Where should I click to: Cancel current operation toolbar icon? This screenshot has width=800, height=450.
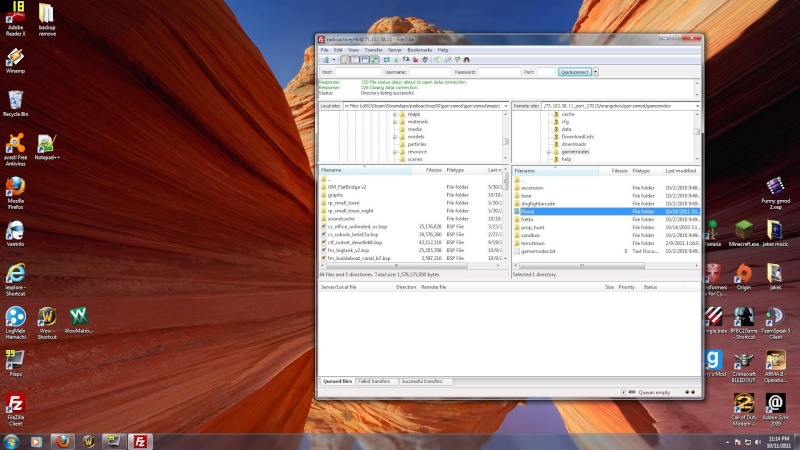coord(406,60)
